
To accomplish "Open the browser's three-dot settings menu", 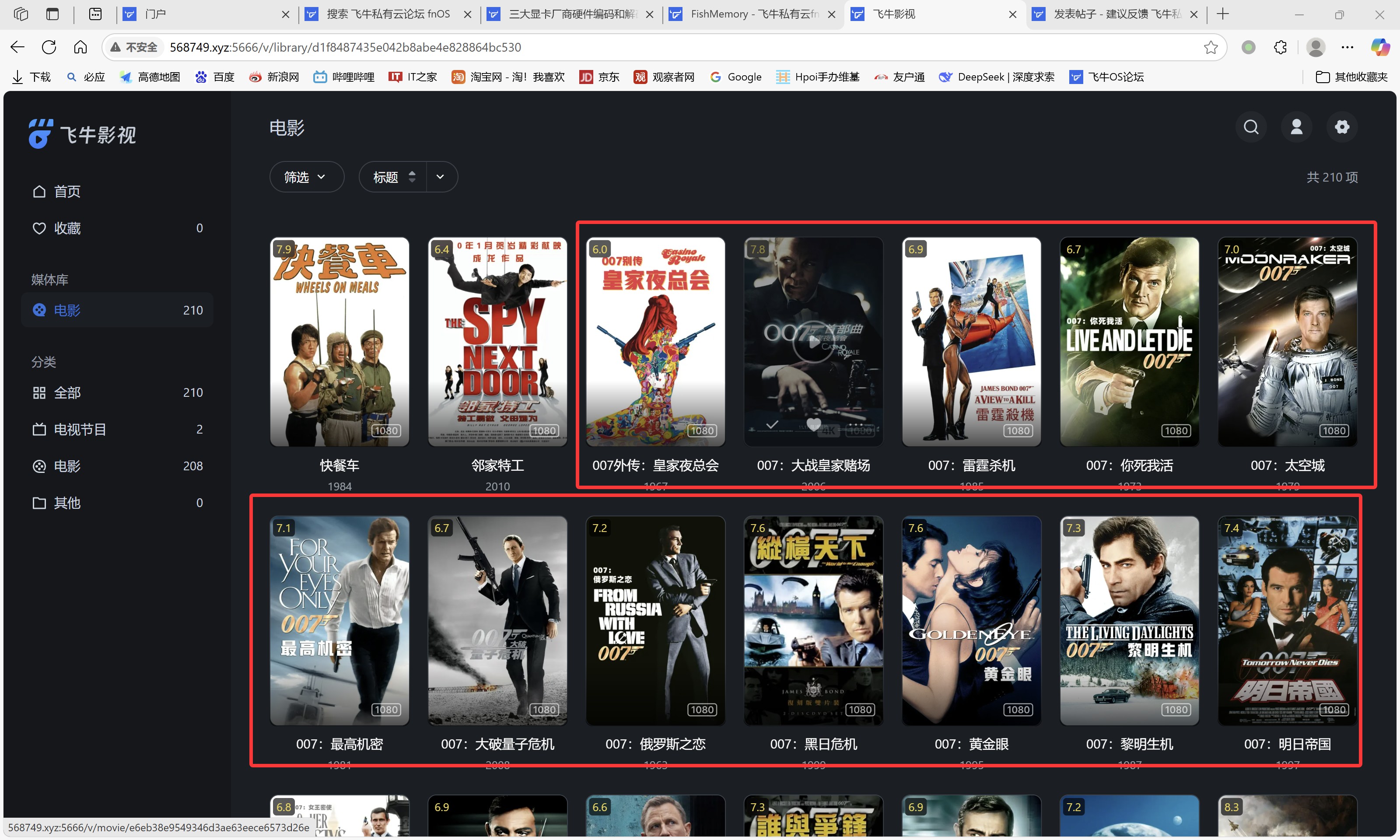I will [1347, 47].
